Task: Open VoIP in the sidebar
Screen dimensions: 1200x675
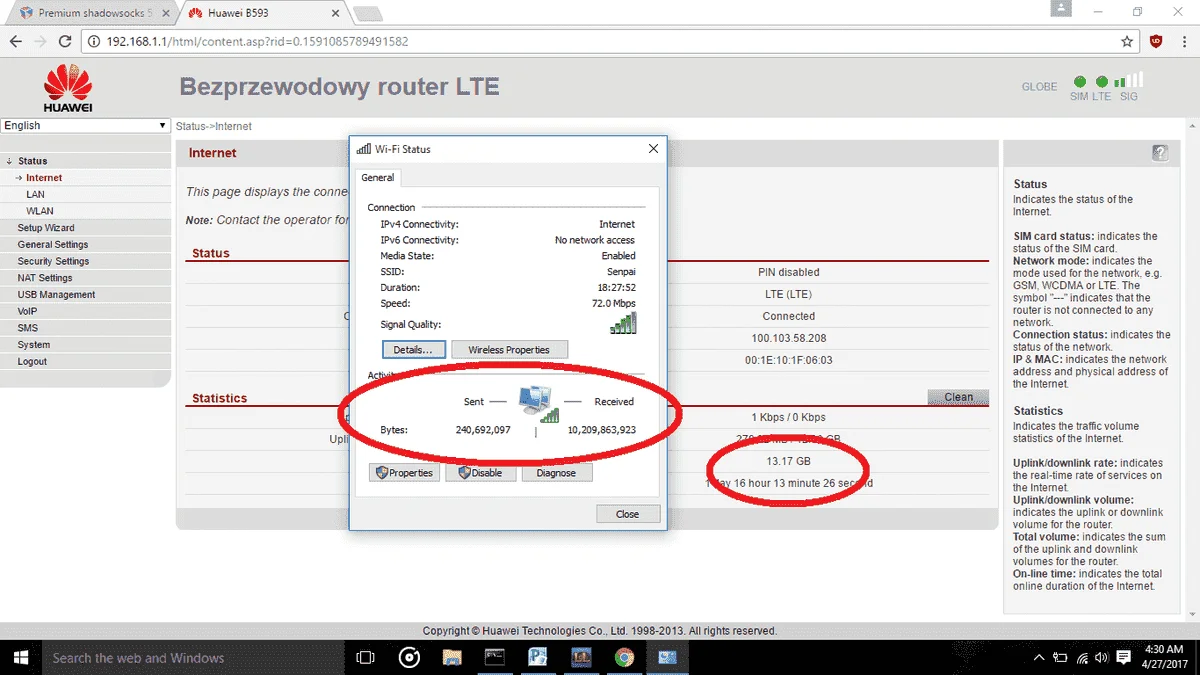Action: (27, 312)
